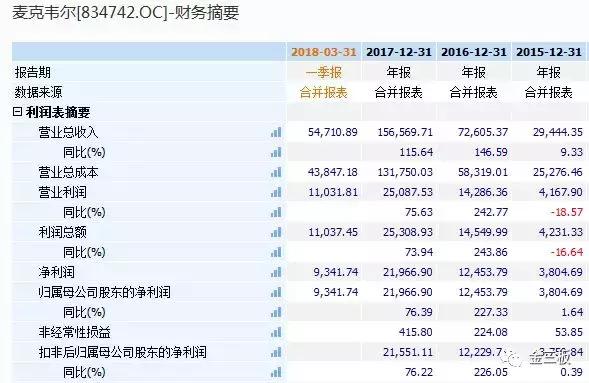Open chart icon for 净利润 row
The height and width of the screenshot is (383, 589).
click(276, 272)
